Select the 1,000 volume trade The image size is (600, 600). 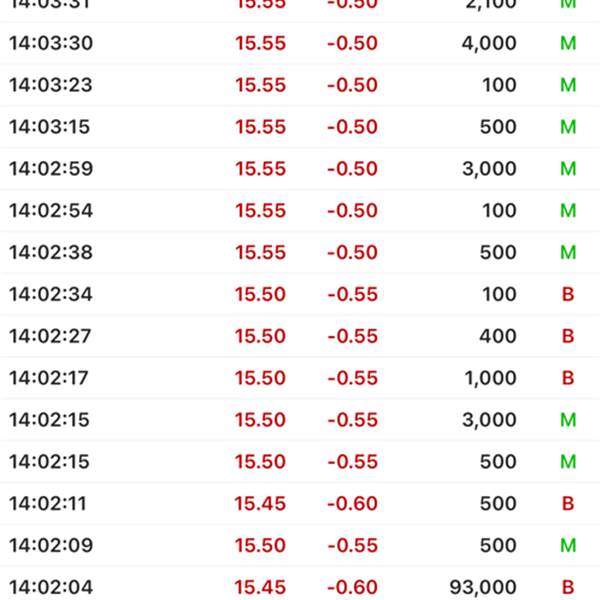(489, 379)
